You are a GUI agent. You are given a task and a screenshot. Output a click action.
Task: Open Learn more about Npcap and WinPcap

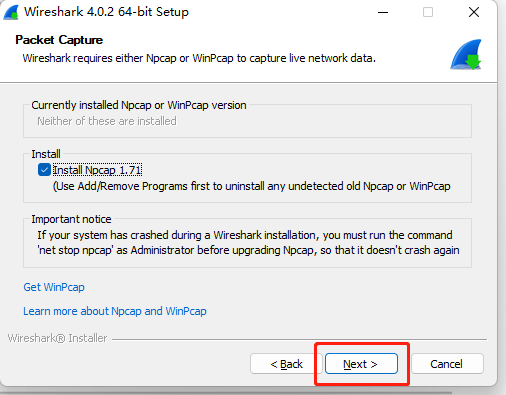[115, 311]
